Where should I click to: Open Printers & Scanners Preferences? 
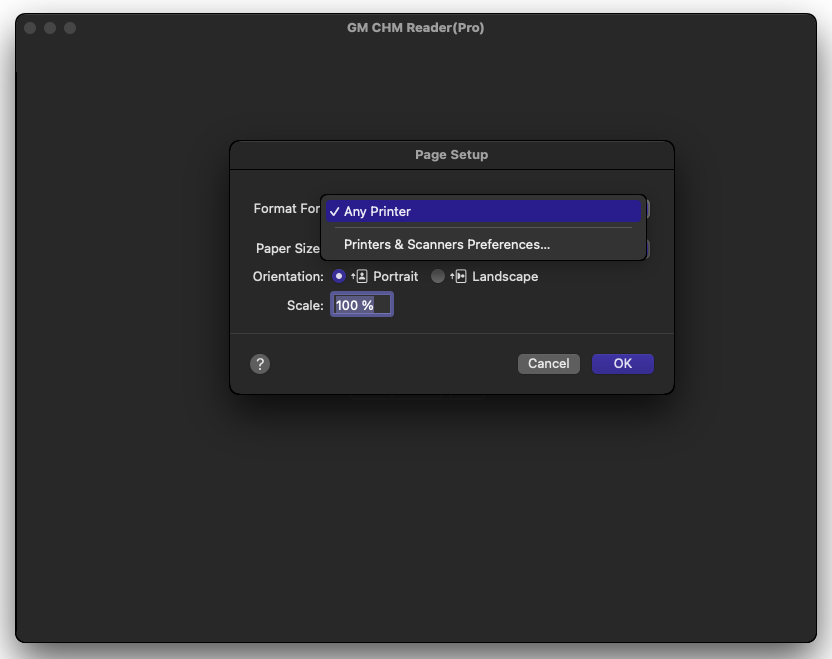[x=446, y=244]
